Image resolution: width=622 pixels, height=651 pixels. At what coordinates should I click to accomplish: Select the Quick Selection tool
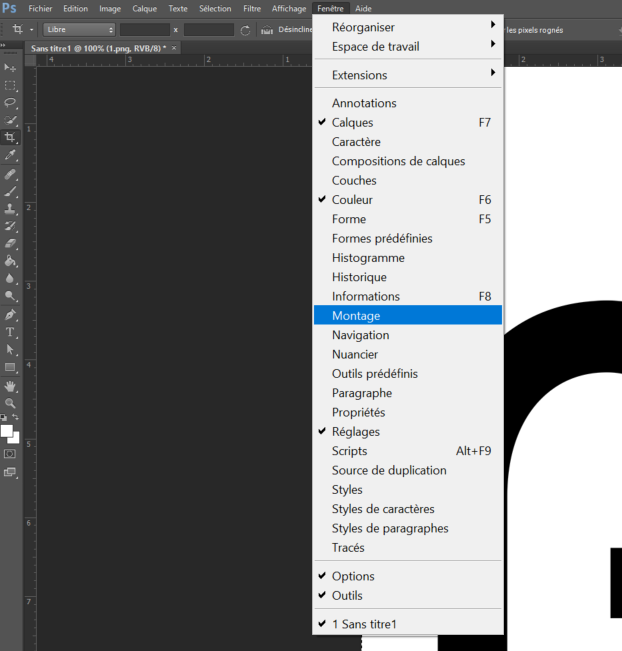[x=10, y=120]
